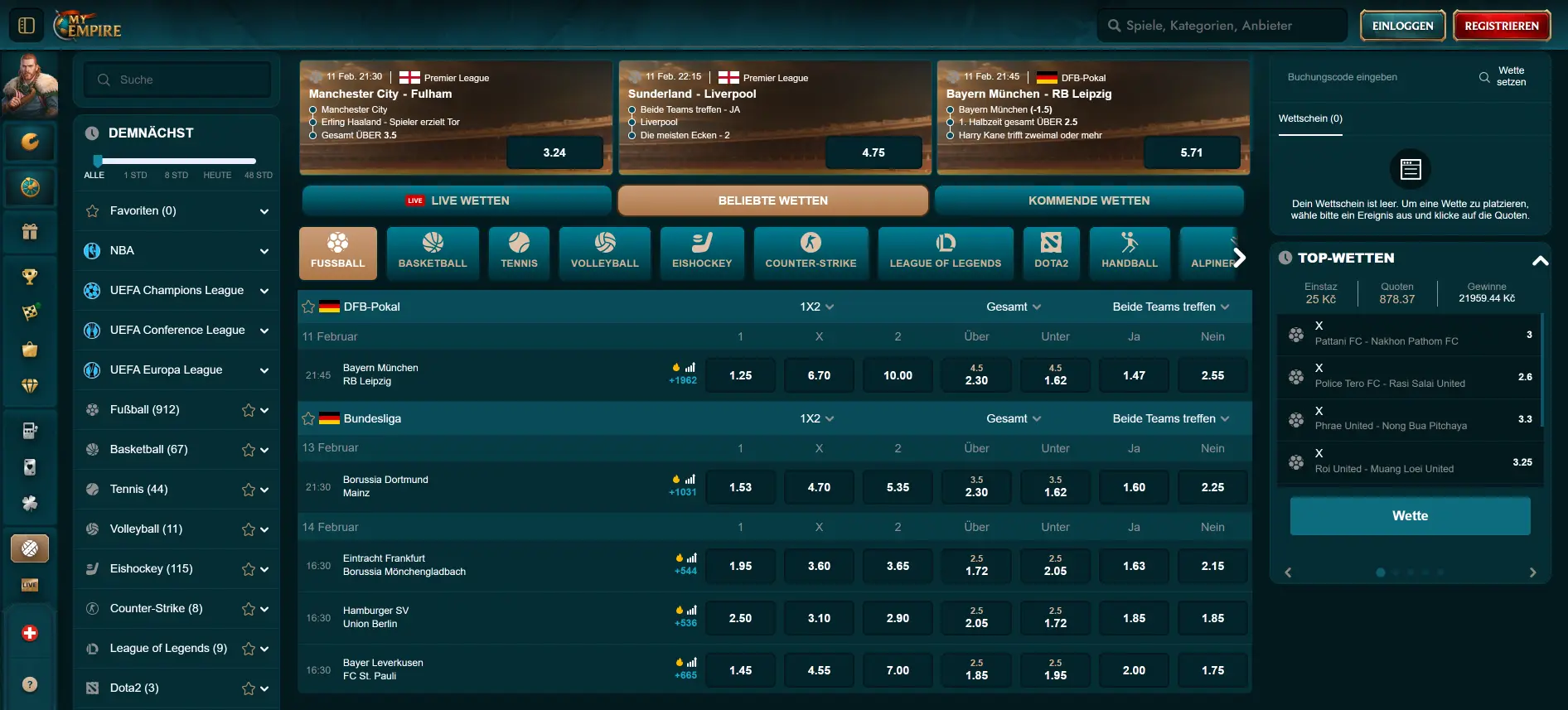Open the playing card icon in sidebar
Image resolution: width=1568 pixels, height=710 pixels.
[30, 466]
